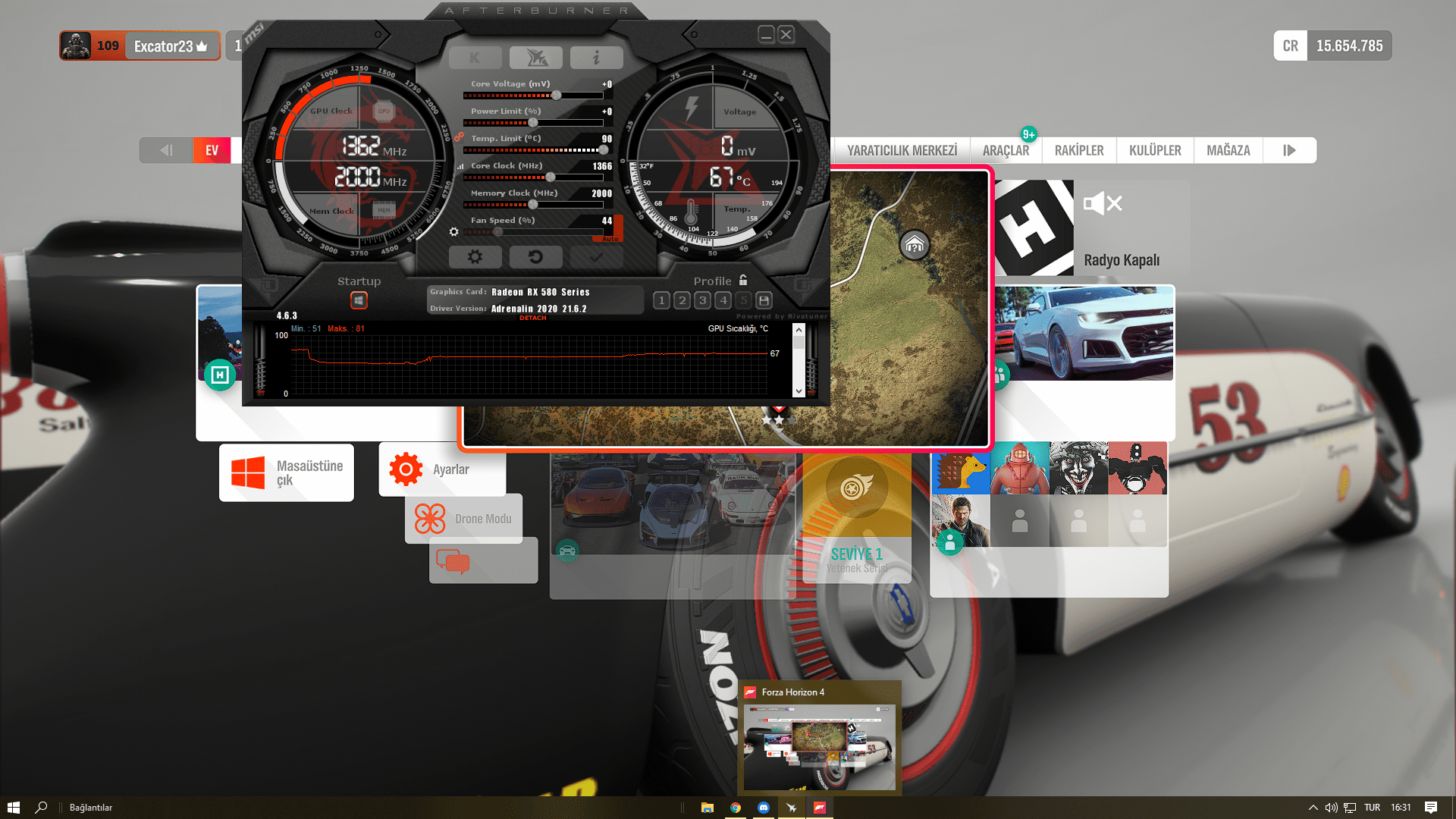
Task: Open the Afterburner K (Kombustor) button
Action: tap(475, 58)
